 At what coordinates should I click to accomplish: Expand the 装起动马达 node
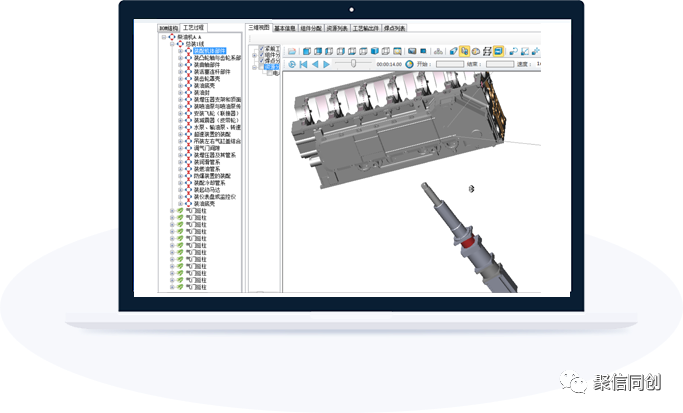[x=180, y=190]
